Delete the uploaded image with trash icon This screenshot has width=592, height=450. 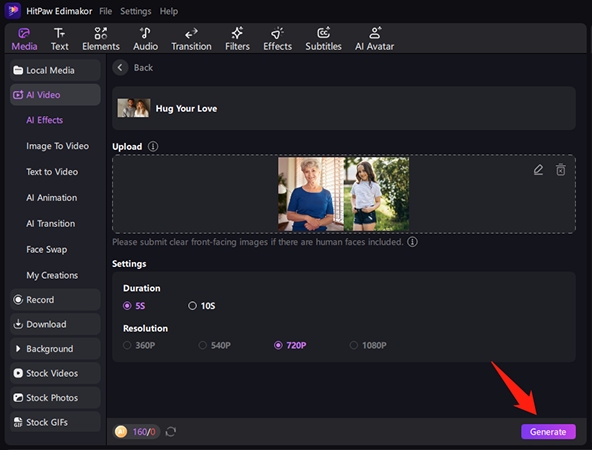(x=561, y=170)
